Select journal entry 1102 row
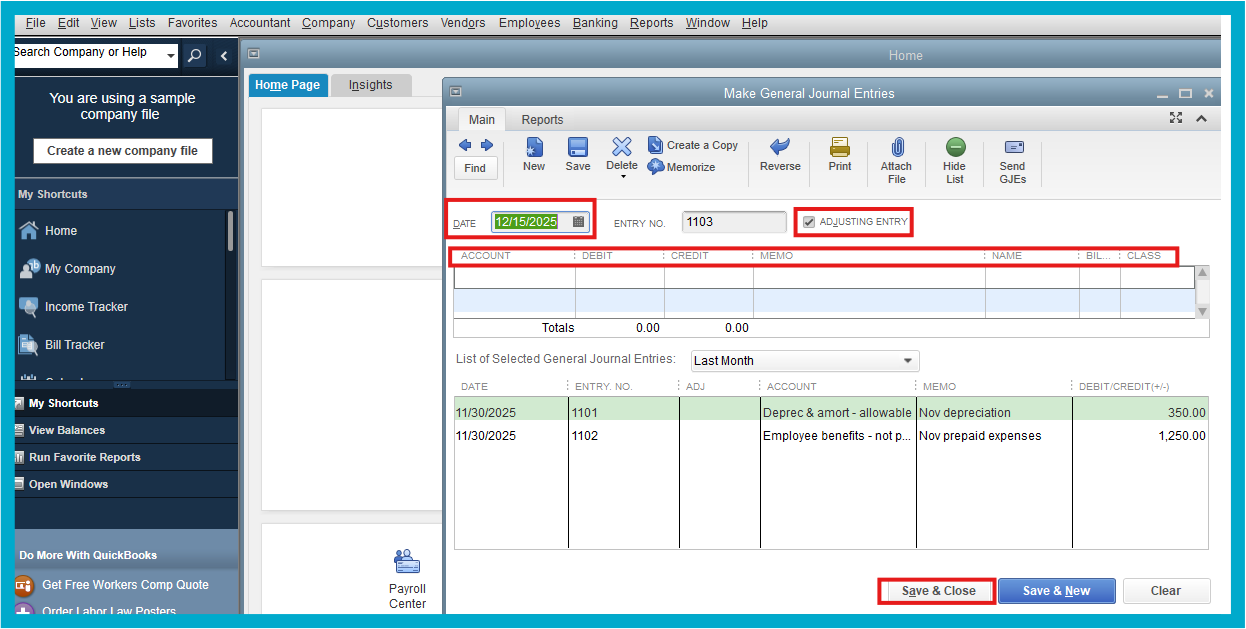 [x=830, y=436]
